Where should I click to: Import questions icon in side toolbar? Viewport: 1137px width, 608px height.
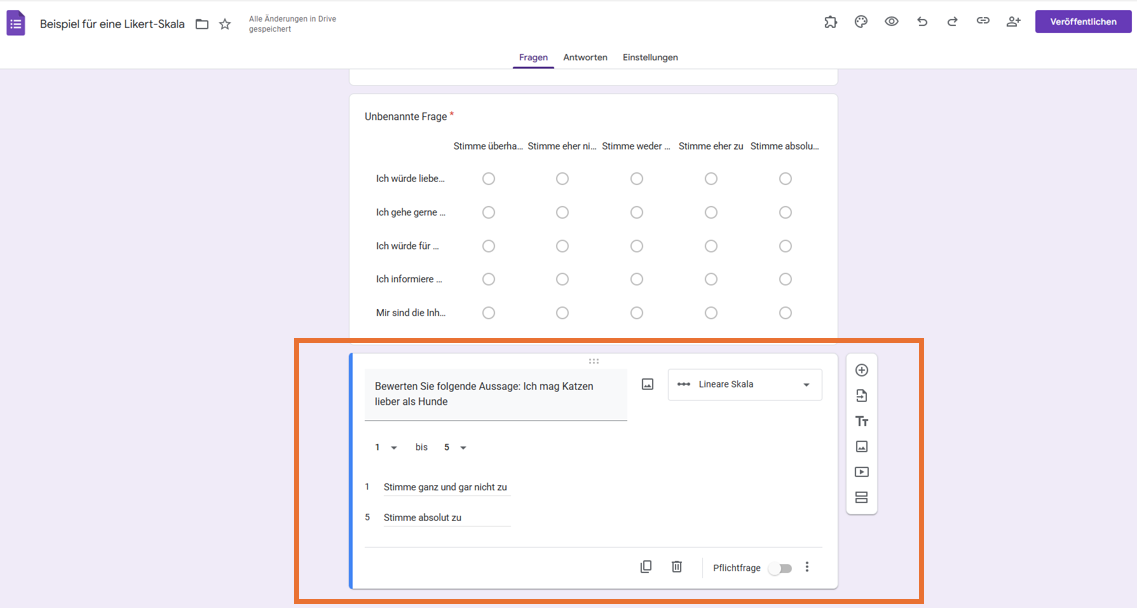click(861, 395)
